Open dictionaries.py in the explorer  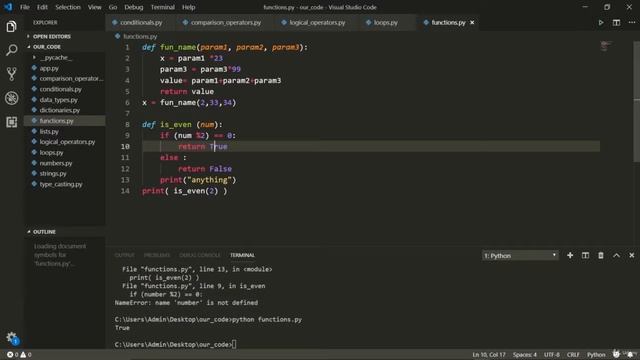click(x=60, y=110)
